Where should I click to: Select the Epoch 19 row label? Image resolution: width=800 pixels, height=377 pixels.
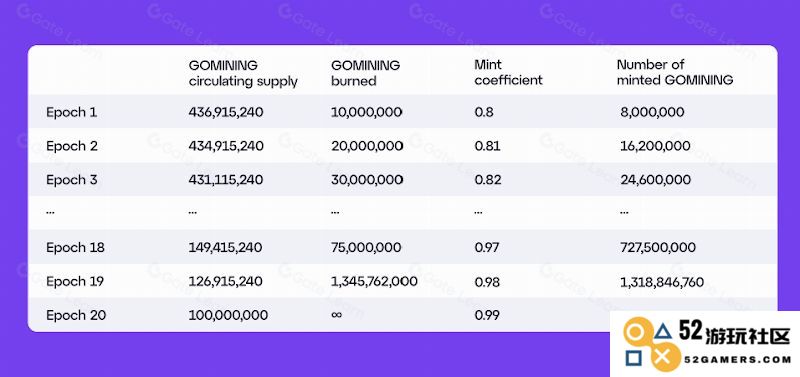pyautogui.click(x=75, y=281)
